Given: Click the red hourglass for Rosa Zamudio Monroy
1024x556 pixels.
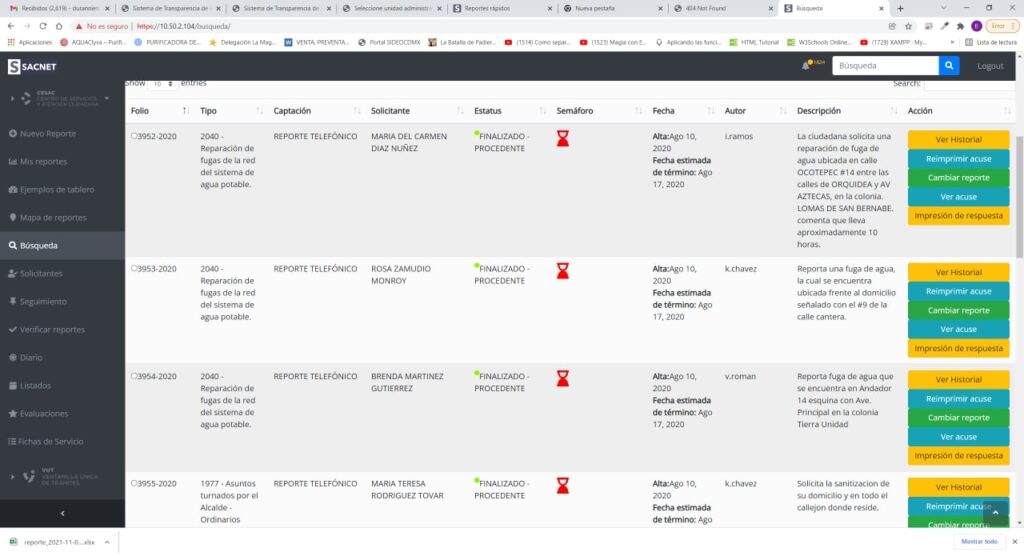Looking at the screenshot, I should pyautogui.click(x=563, y=271).
